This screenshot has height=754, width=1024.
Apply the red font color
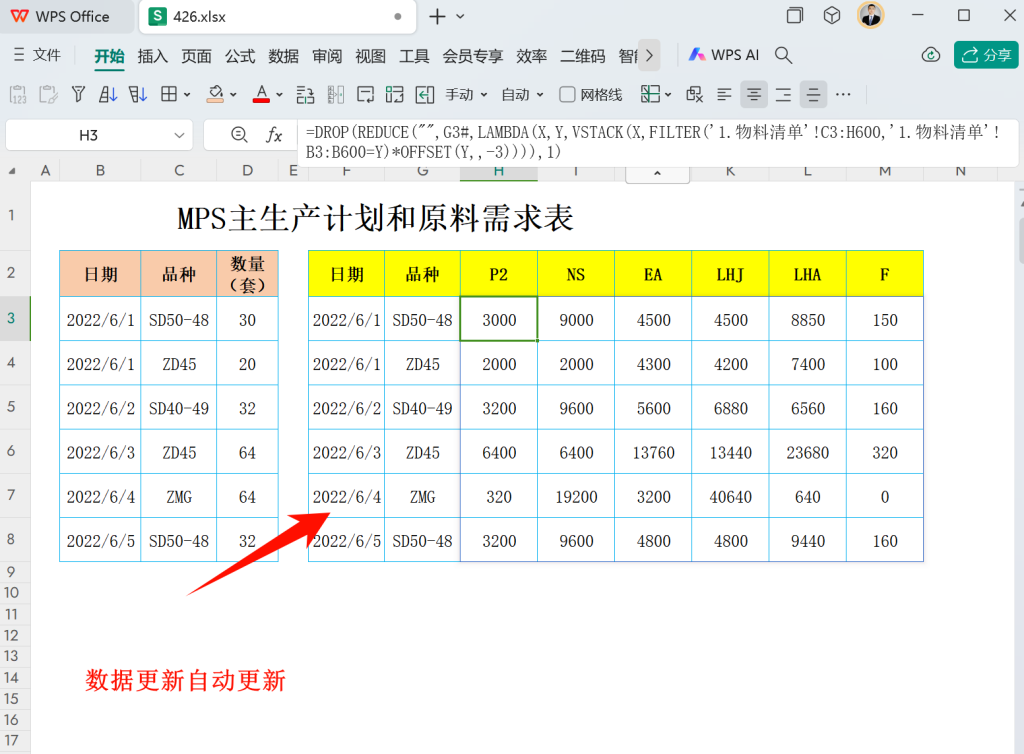tap(261, 95)
